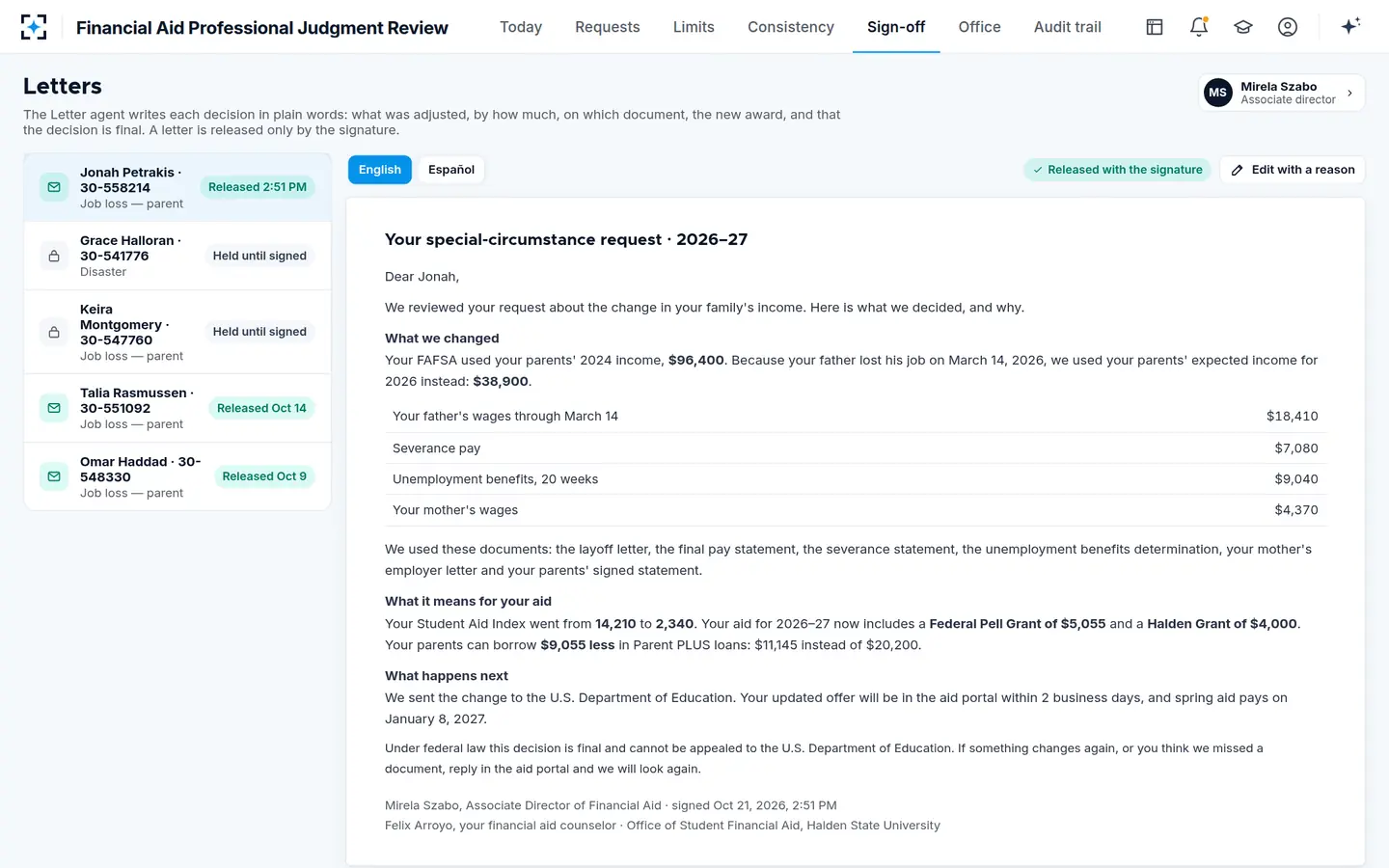Open the sparkle assistant icon
This screenshot has width=1389, height=868.
[x=1350, y=26]
